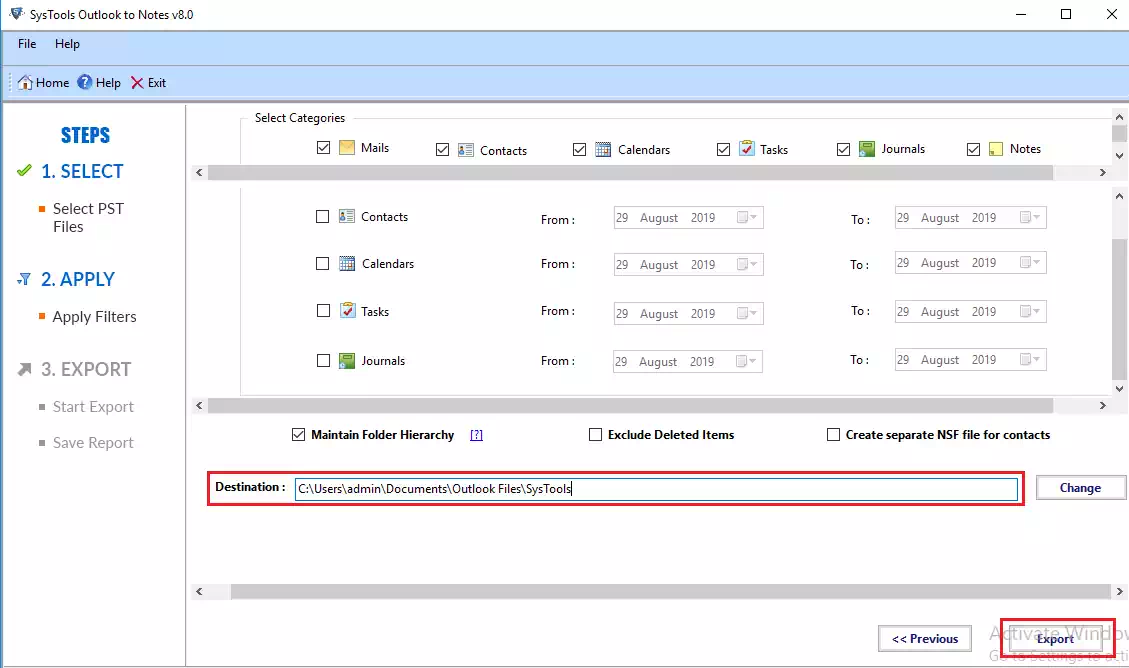Screen dimensions: 1129x668
Task: Click left arrow of bottom main scrollbar
Action: [199, 592]
